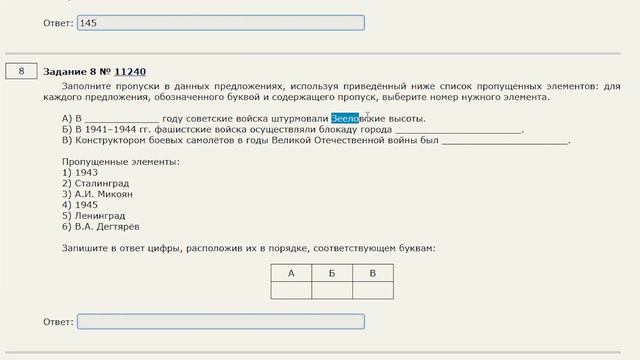Select list option '1) 1943'

tap(80, 173)
